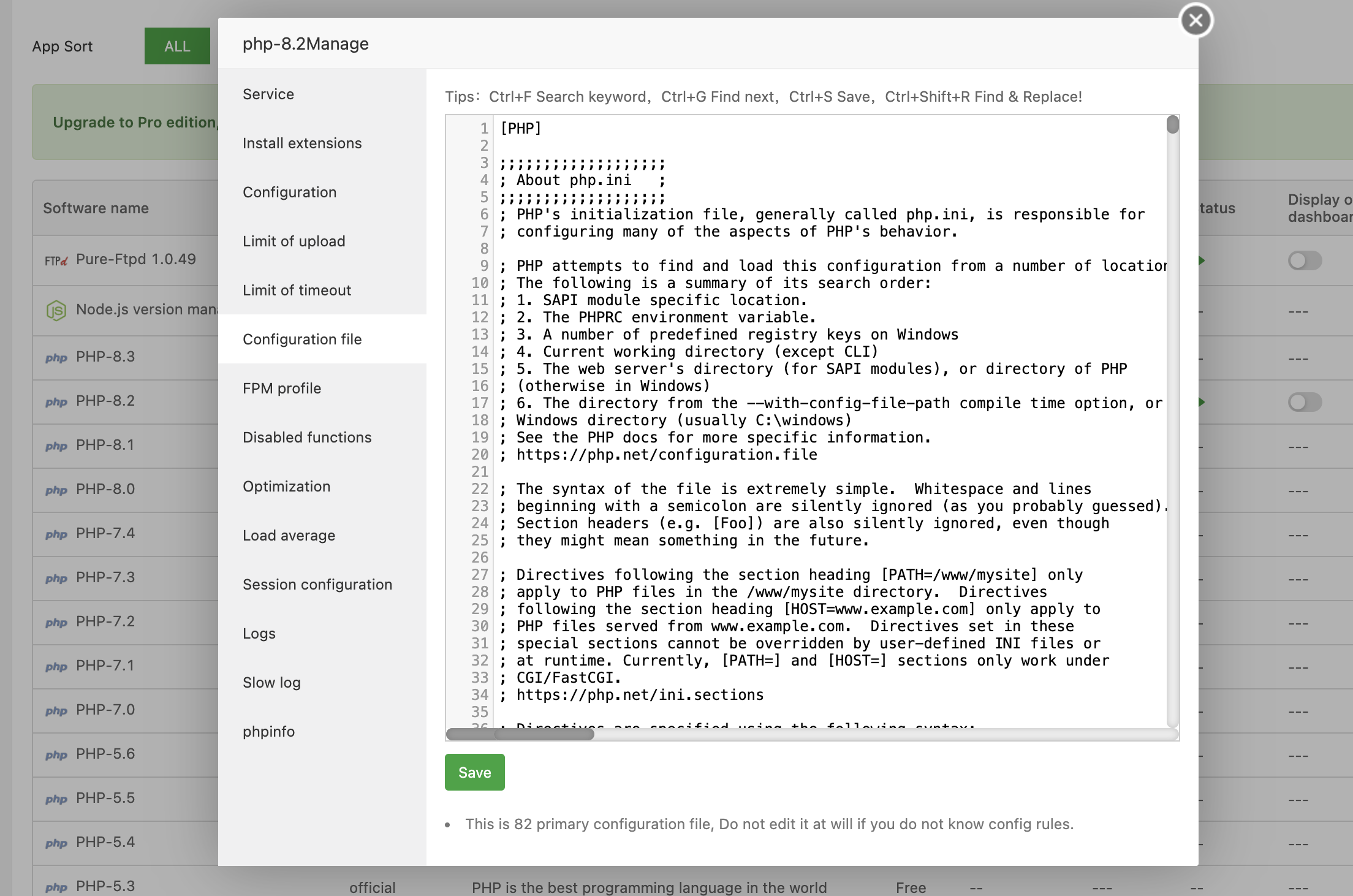This screenshot has height=896, width=1353.
Task: Click the editor's horizontal scrollbar thumb
Action: 520,734
